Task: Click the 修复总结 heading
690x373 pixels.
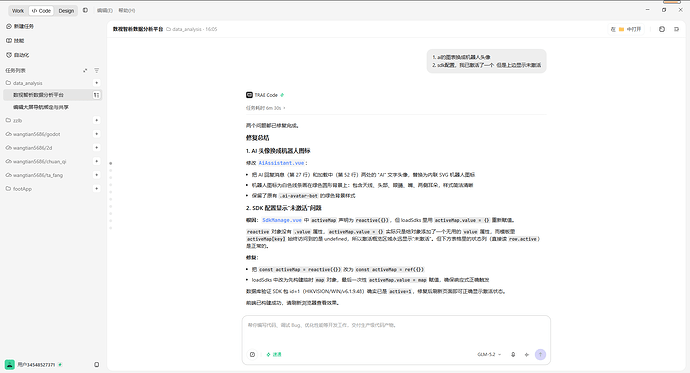Action: (257, 138)
